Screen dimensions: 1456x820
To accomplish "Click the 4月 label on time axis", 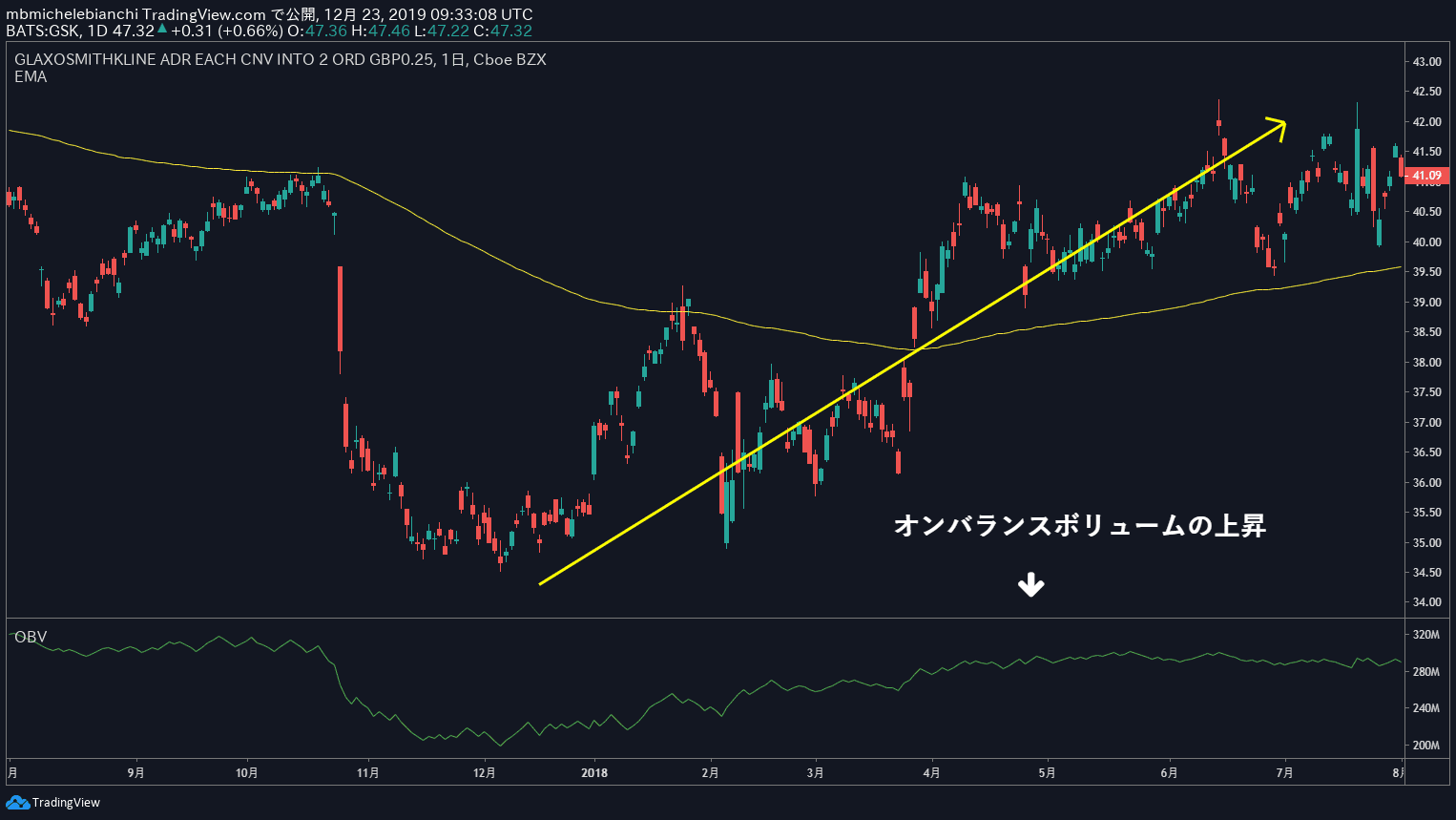I will [x=931, y=772].
